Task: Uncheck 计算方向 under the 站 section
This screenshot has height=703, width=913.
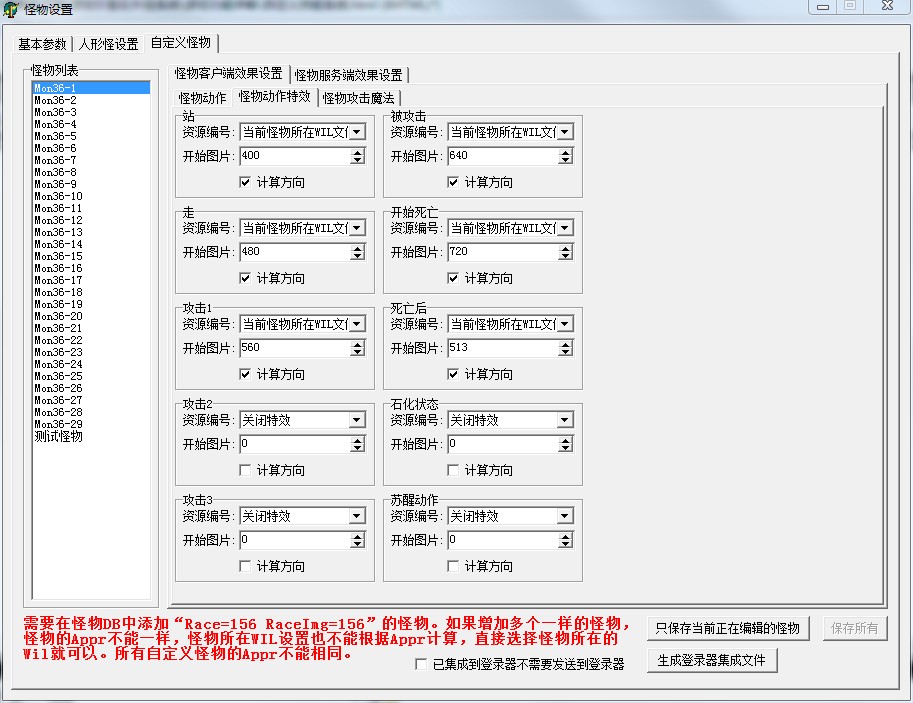Action: (246, 182)
